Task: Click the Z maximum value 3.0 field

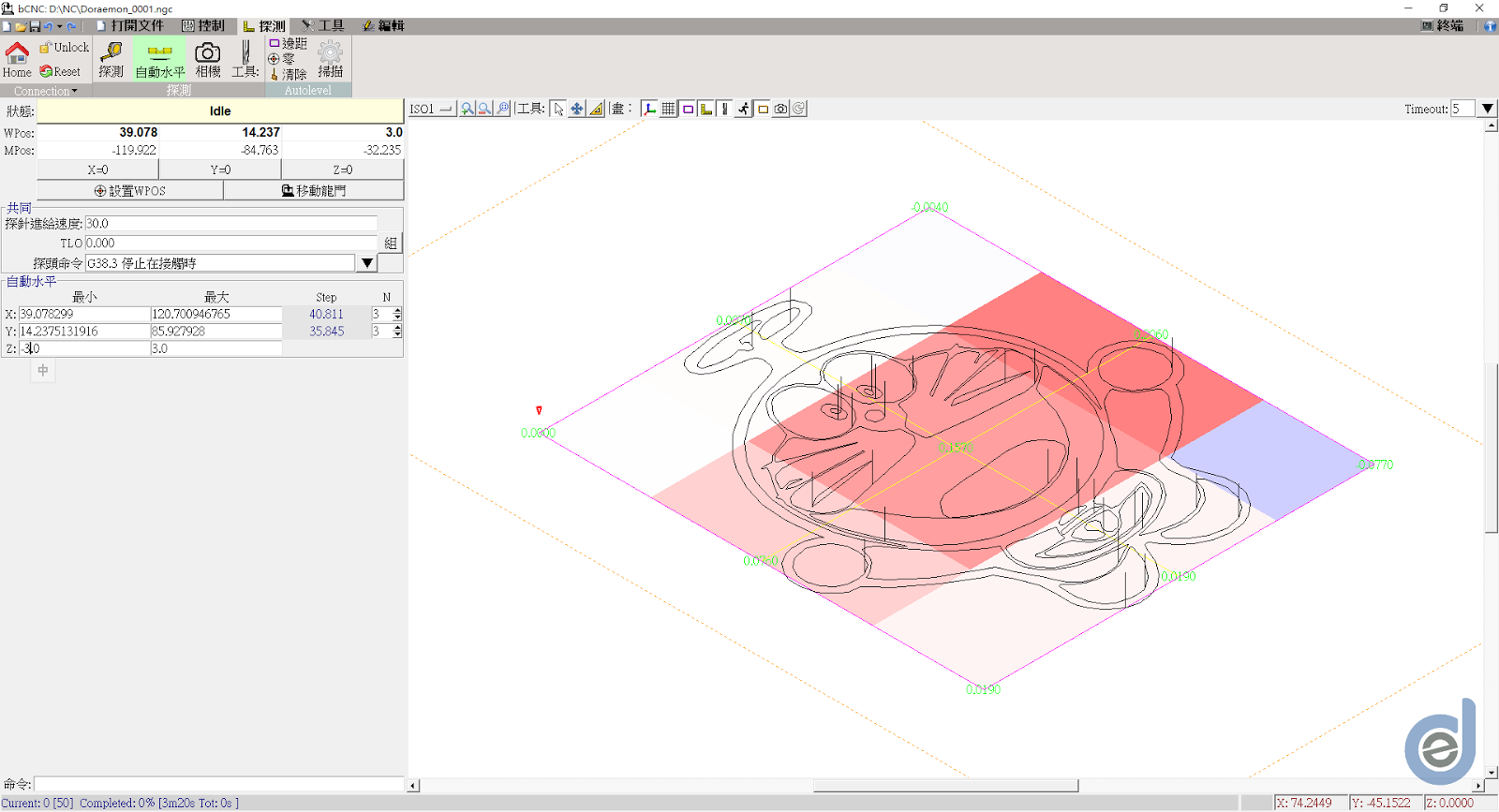Action: [216, 348]
